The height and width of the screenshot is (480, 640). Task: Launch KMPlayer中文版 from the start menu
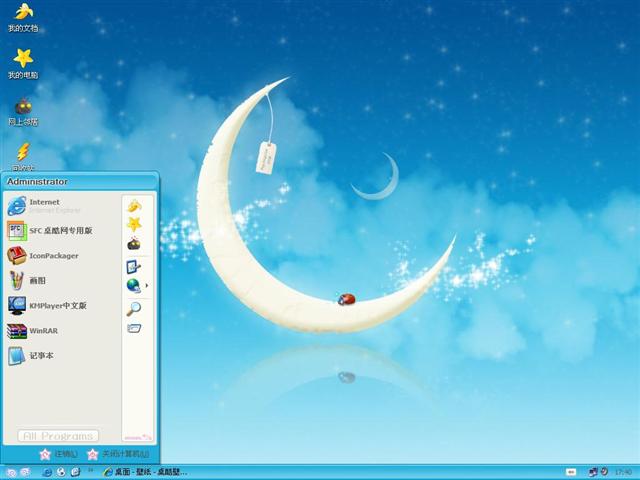(x=61, y=306)
